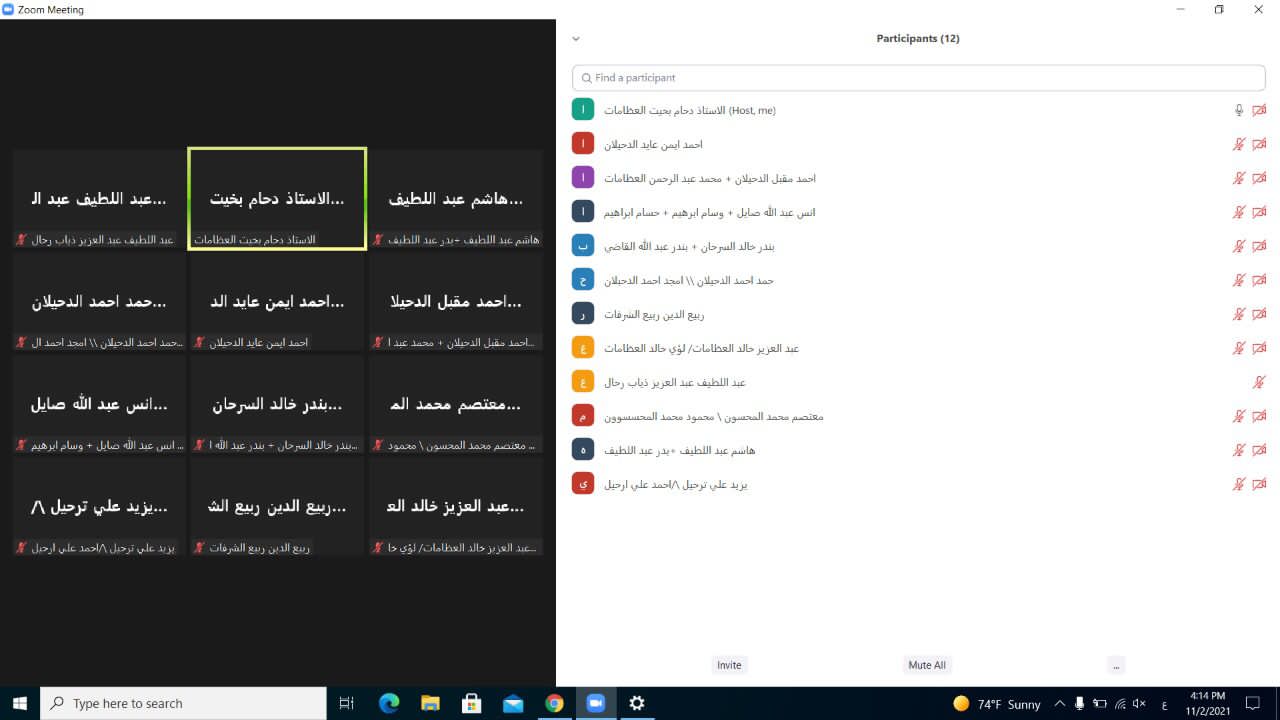Collapse the Participants panel with the chevron
1280x720 pixels.
pos(575,38)
